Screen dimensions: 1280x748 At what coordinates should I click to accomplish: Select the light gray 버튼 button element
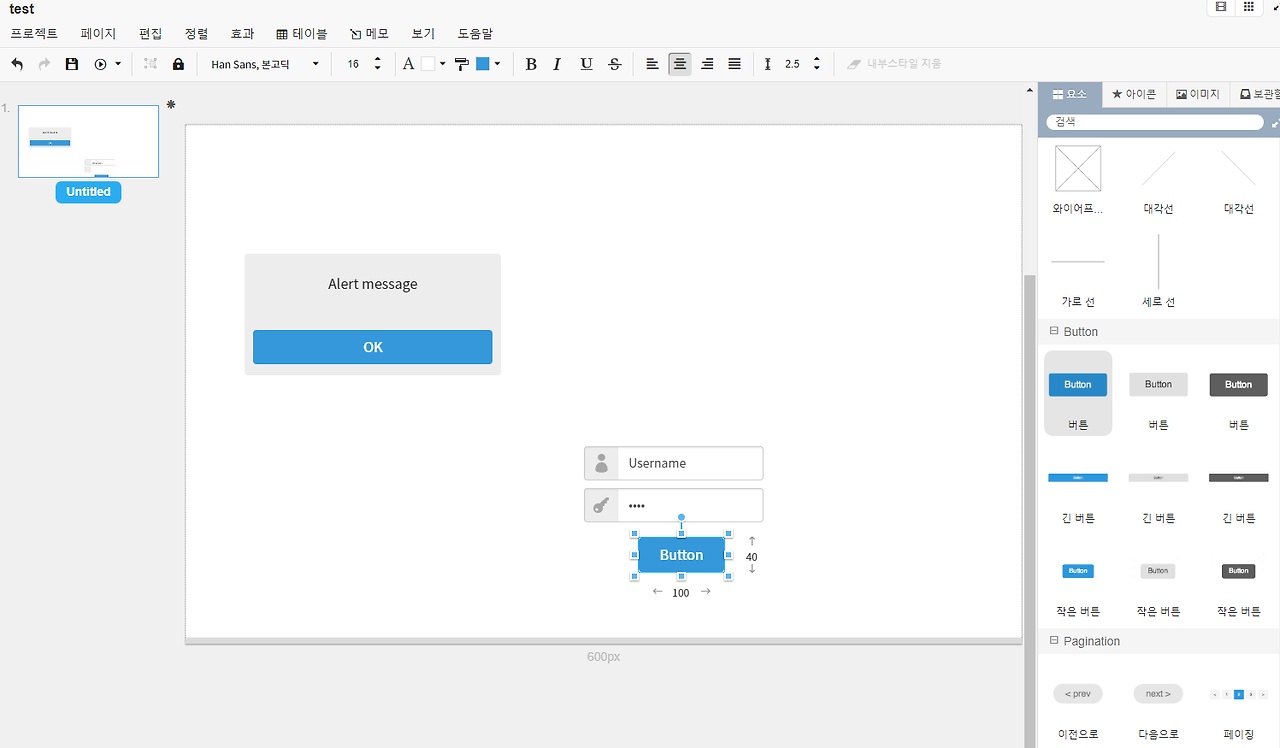click(x=1158, y=393)
